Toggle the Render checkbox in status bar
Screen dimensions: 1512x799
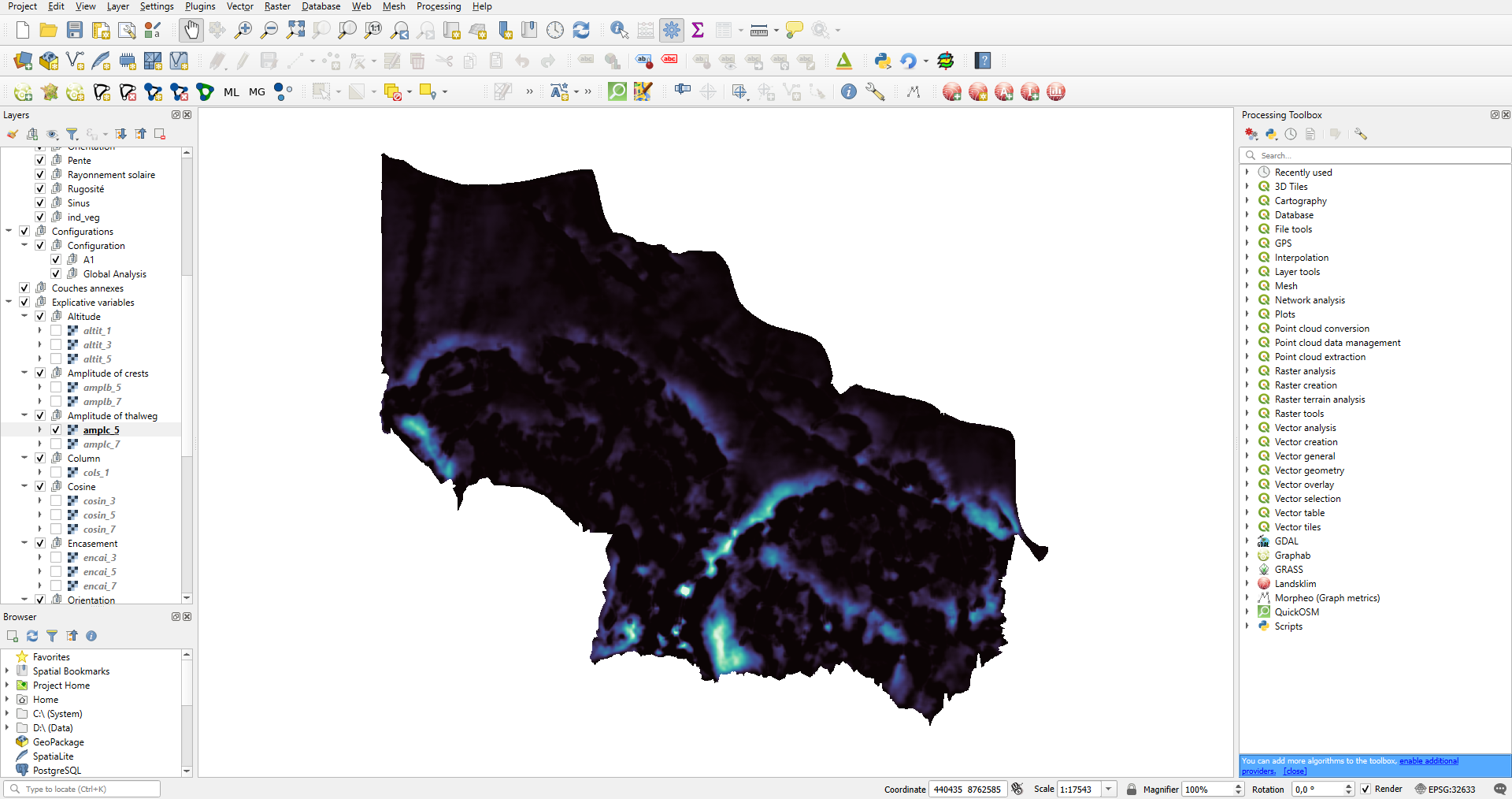[x=1366, y=789]
